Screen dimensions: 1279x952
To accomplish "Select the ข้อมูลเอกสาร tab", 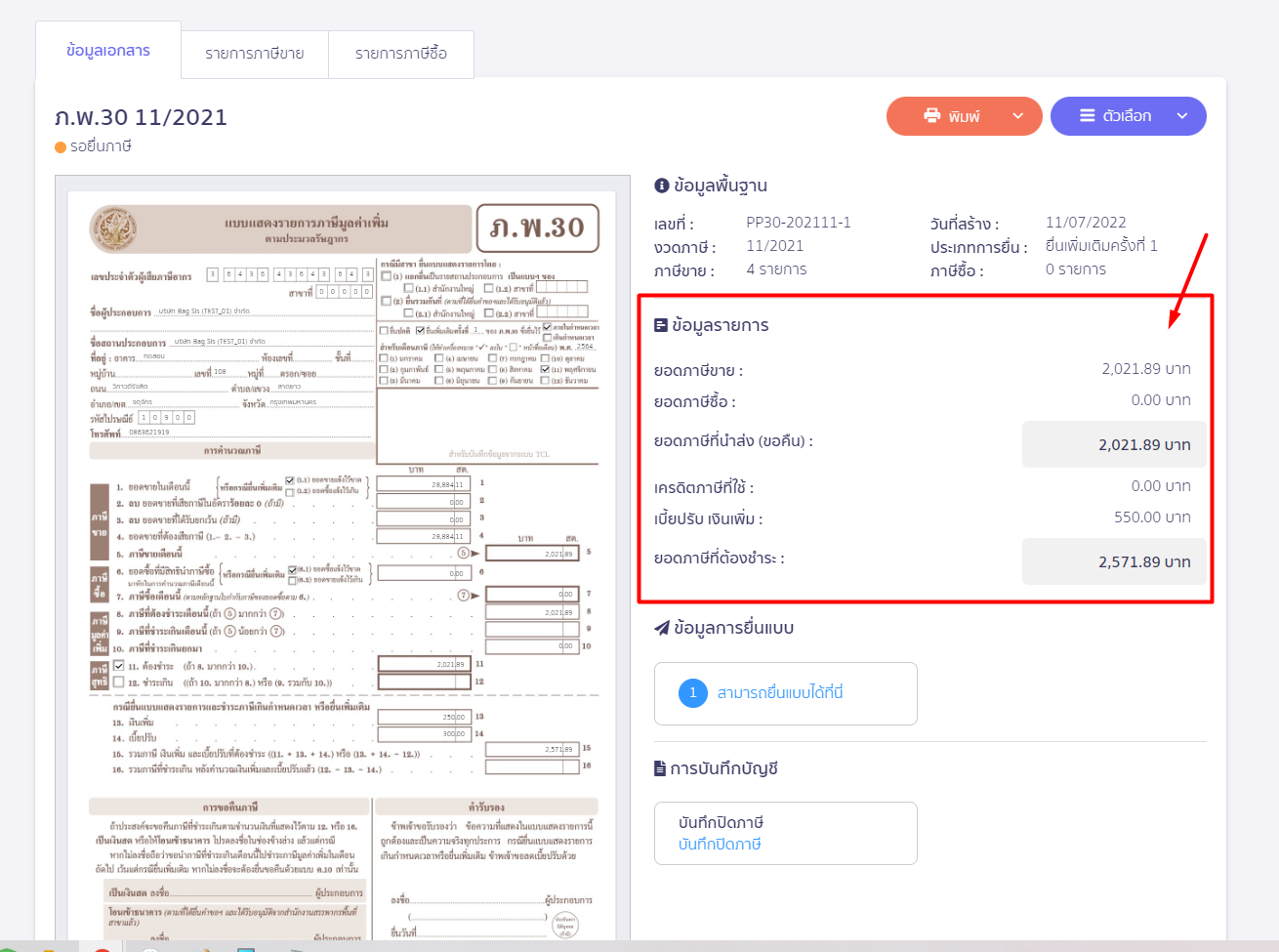I will (x=108, y=51).
